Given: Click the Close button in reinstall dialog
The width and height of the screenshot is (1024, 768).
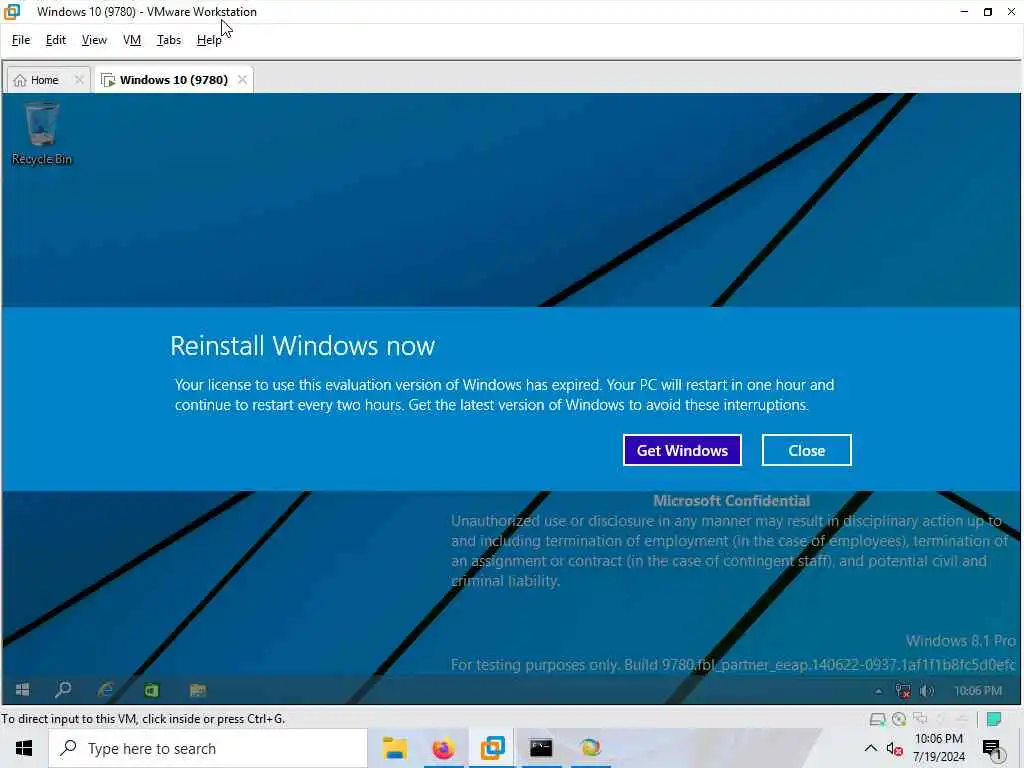Looking at the screenshot, I should 807,450.
